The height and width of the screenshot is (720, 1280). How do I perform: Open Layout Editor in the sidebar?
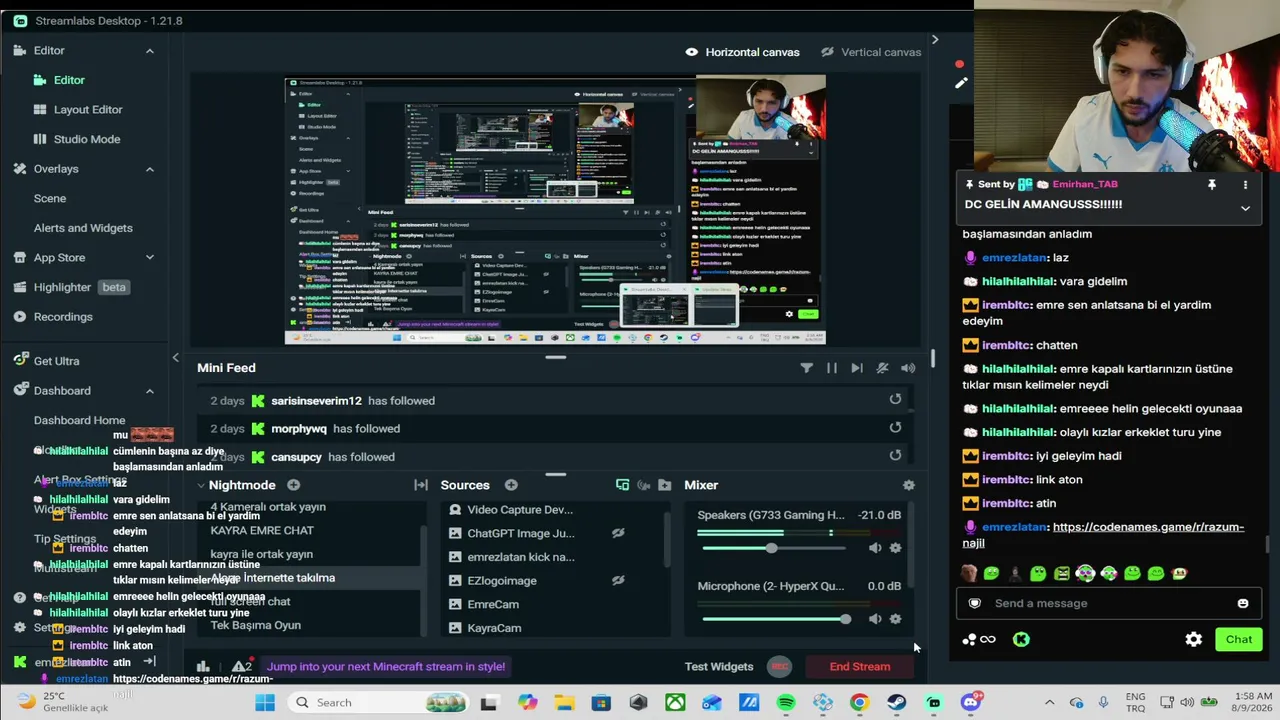click(x=78, y=110)
